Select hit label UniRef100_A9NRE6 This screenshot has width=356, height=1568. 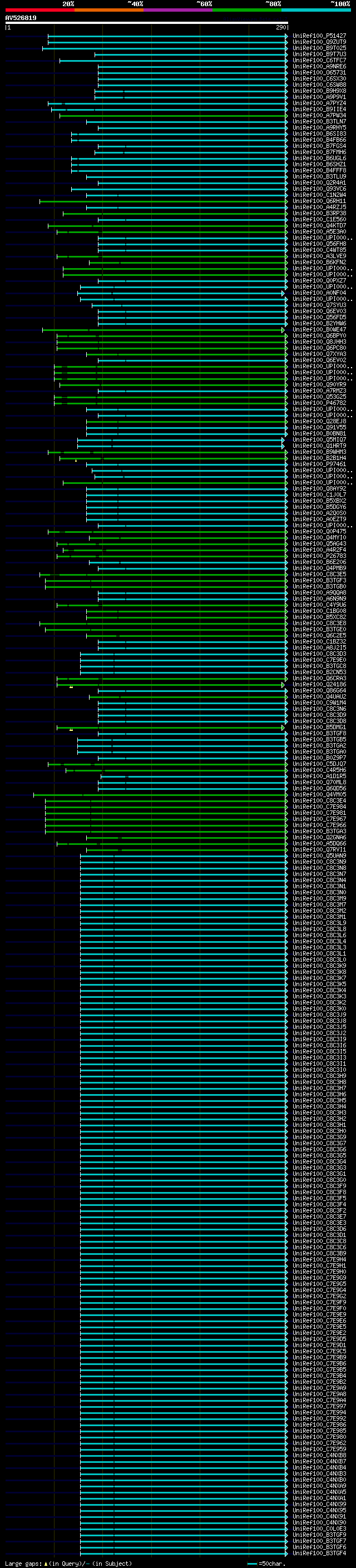(x=319, y=66)
